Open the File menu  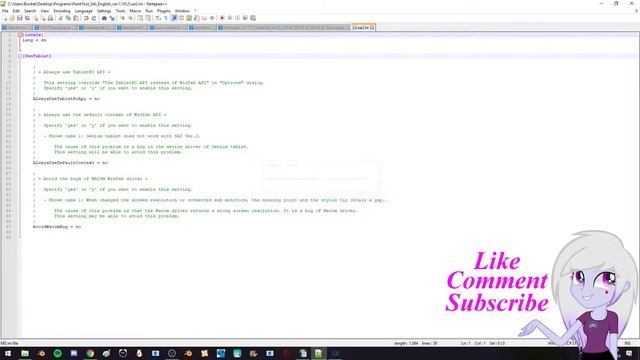click(5, 11)
